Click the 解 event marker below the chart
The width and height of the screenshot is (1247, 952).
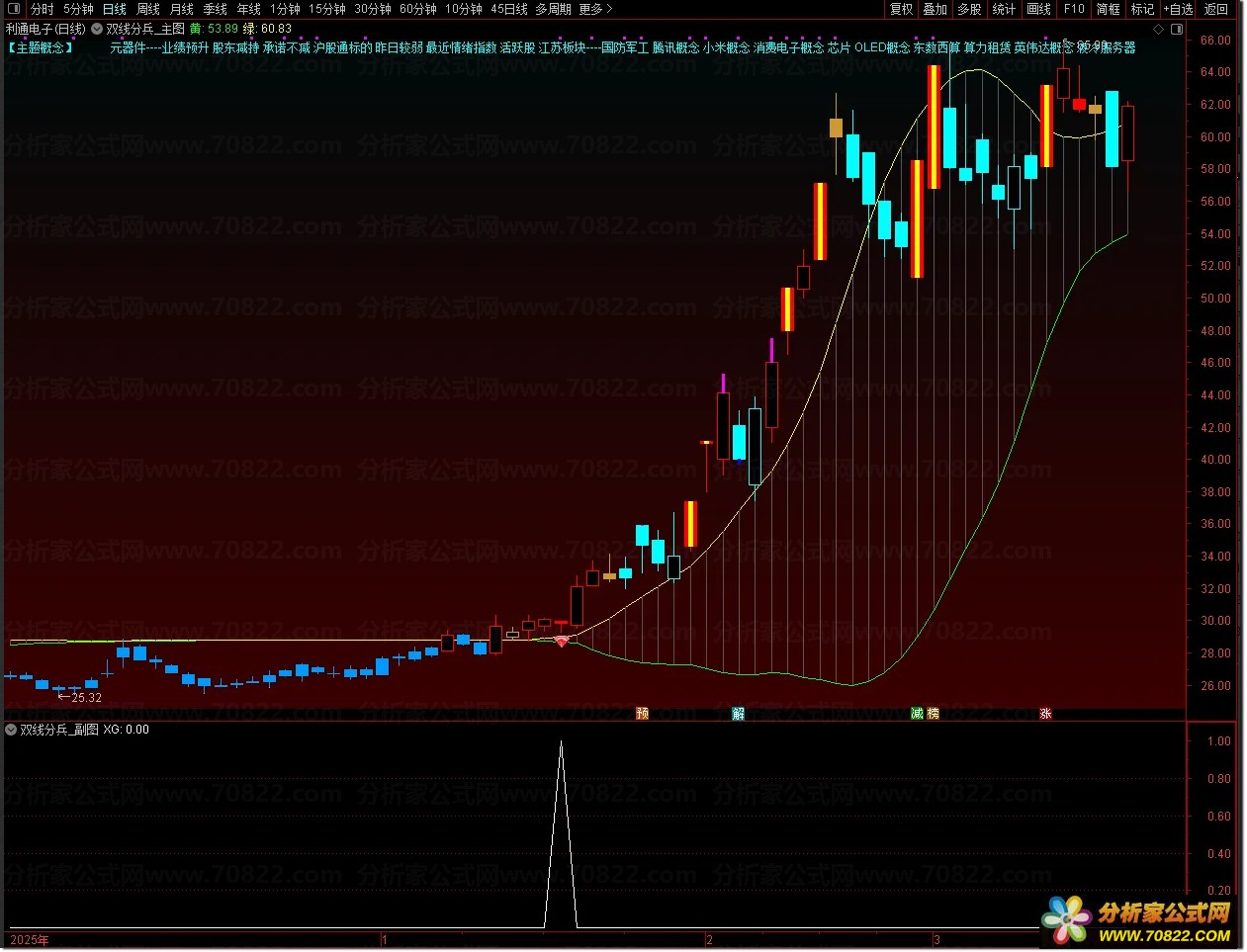click(738, 713)
